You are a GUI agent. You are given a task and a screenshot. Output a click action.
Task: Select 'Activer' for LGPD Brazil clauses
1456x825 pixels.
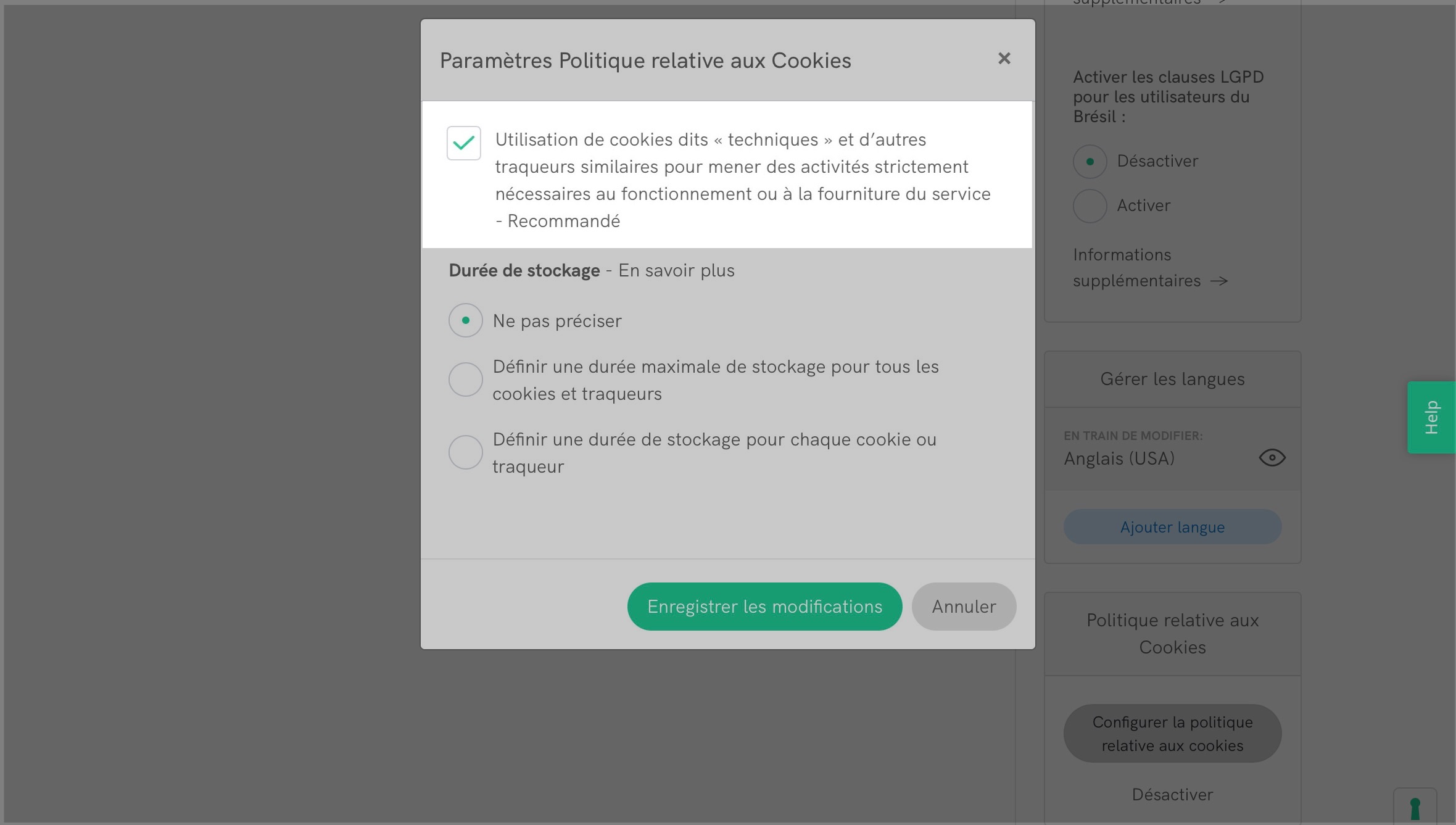(x=1090, y=206)
